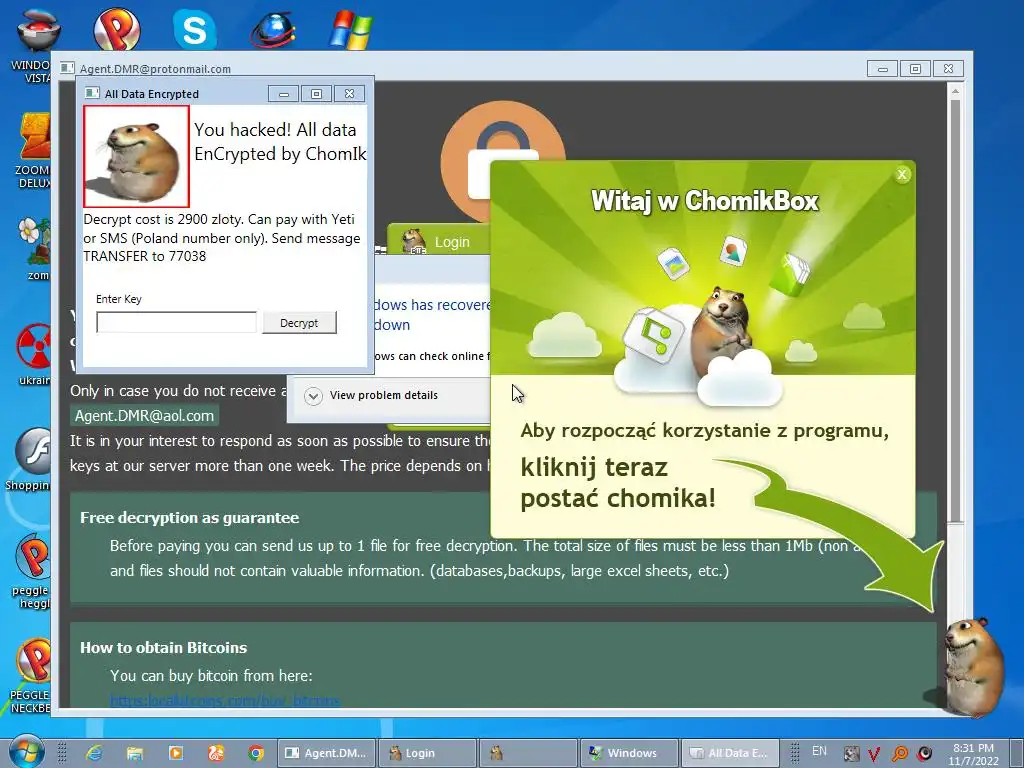Minimize the Agent.DMR@protonmail.com window
The height and width of the screenshot is (768, 1024).
pyautogui.click(x=882, y=69)
